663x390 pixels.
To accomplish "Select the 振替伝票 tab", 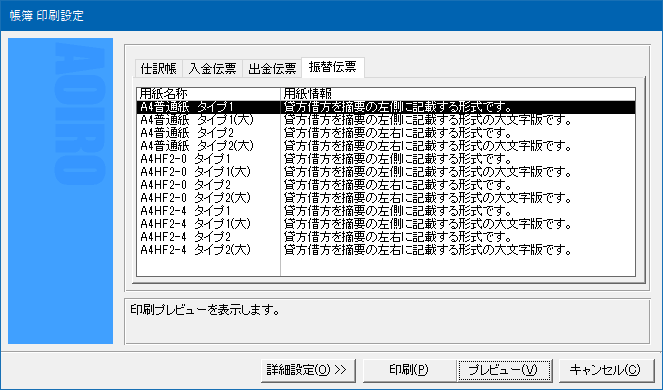I will (332, 67).
